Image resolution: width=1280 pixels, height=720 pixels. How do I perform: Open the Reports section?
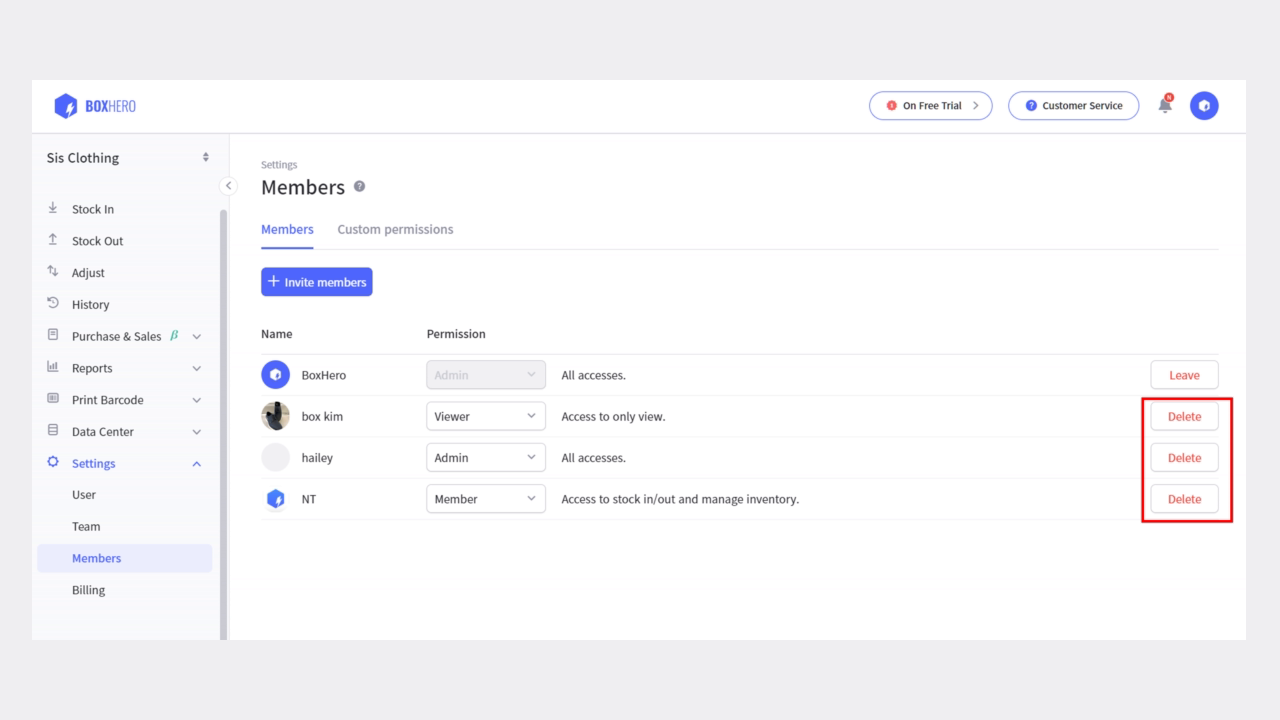94,368
